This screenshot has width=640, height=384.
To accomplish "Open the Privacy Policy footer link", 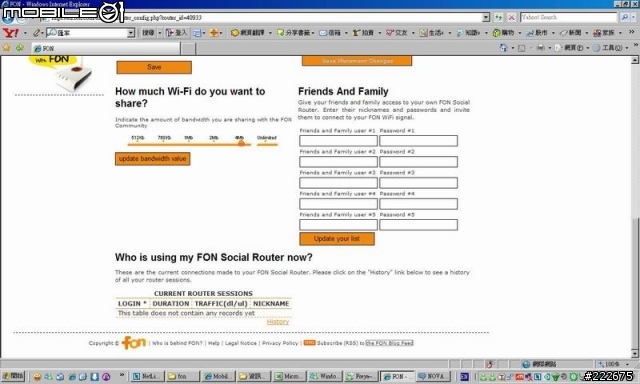I will click(x=280, y=343).
